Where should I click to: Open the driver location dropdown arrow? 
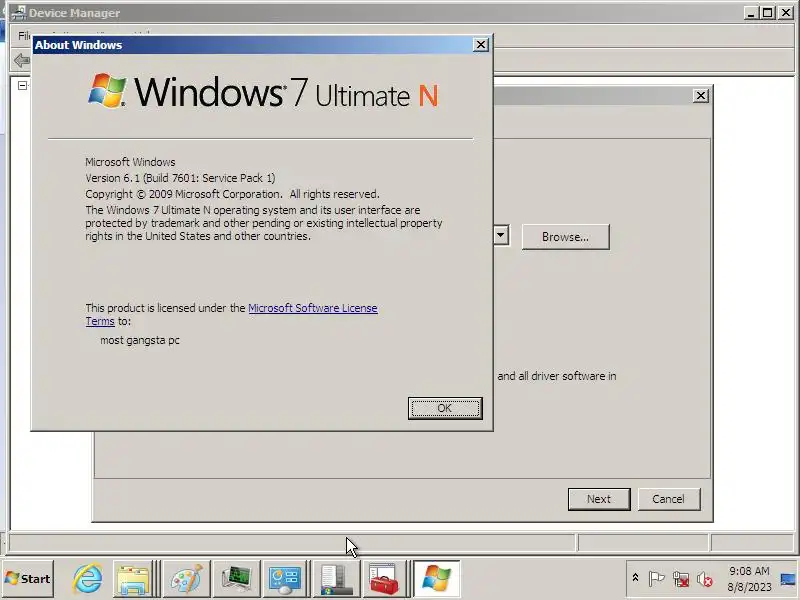coord(501,235)
